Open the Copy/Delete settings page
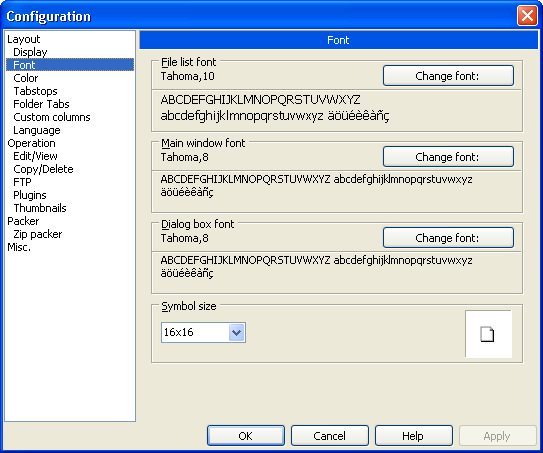 click(43, 169)
